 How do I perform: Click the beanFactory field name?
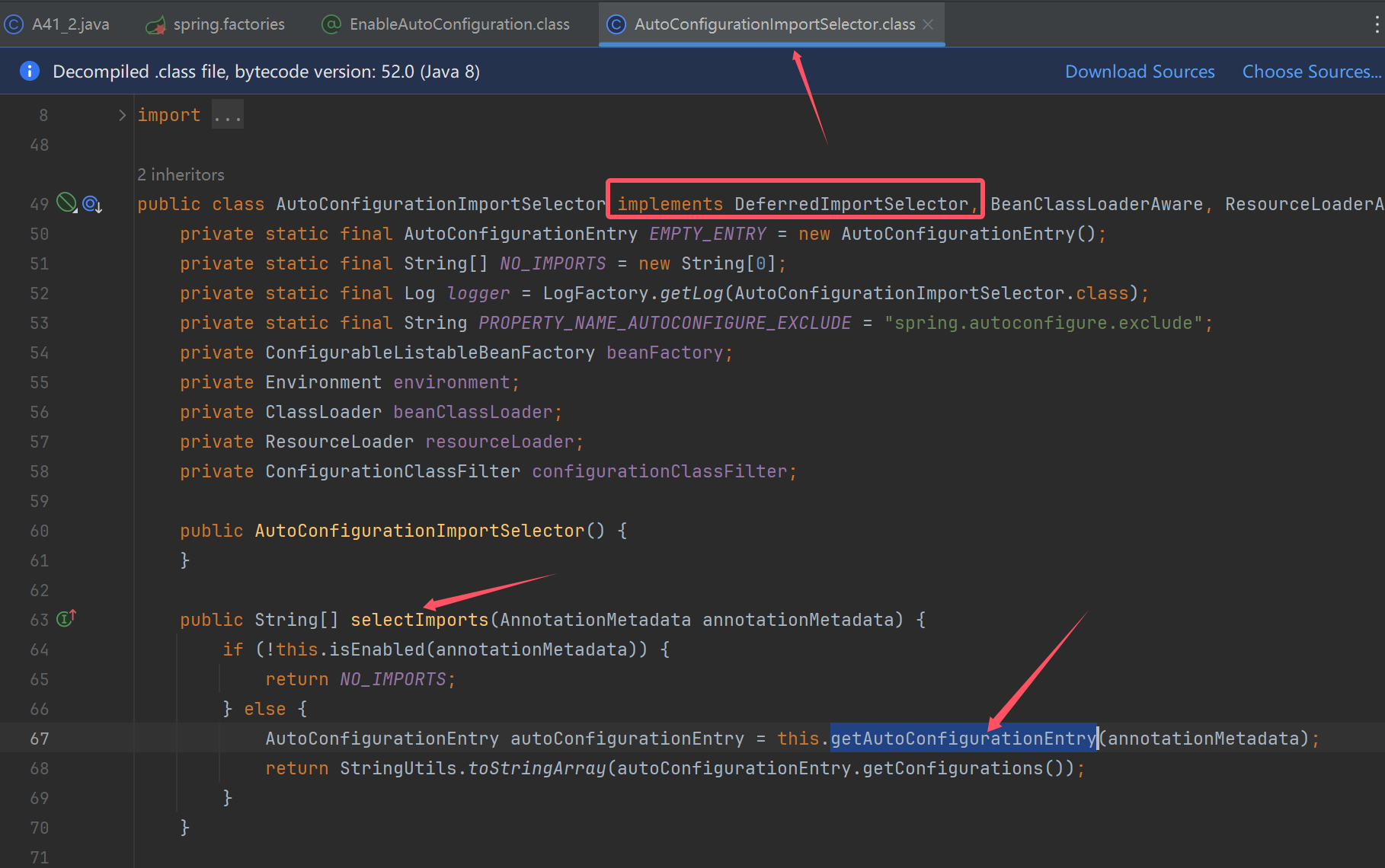pyautogui.click(x=664, y=353)
